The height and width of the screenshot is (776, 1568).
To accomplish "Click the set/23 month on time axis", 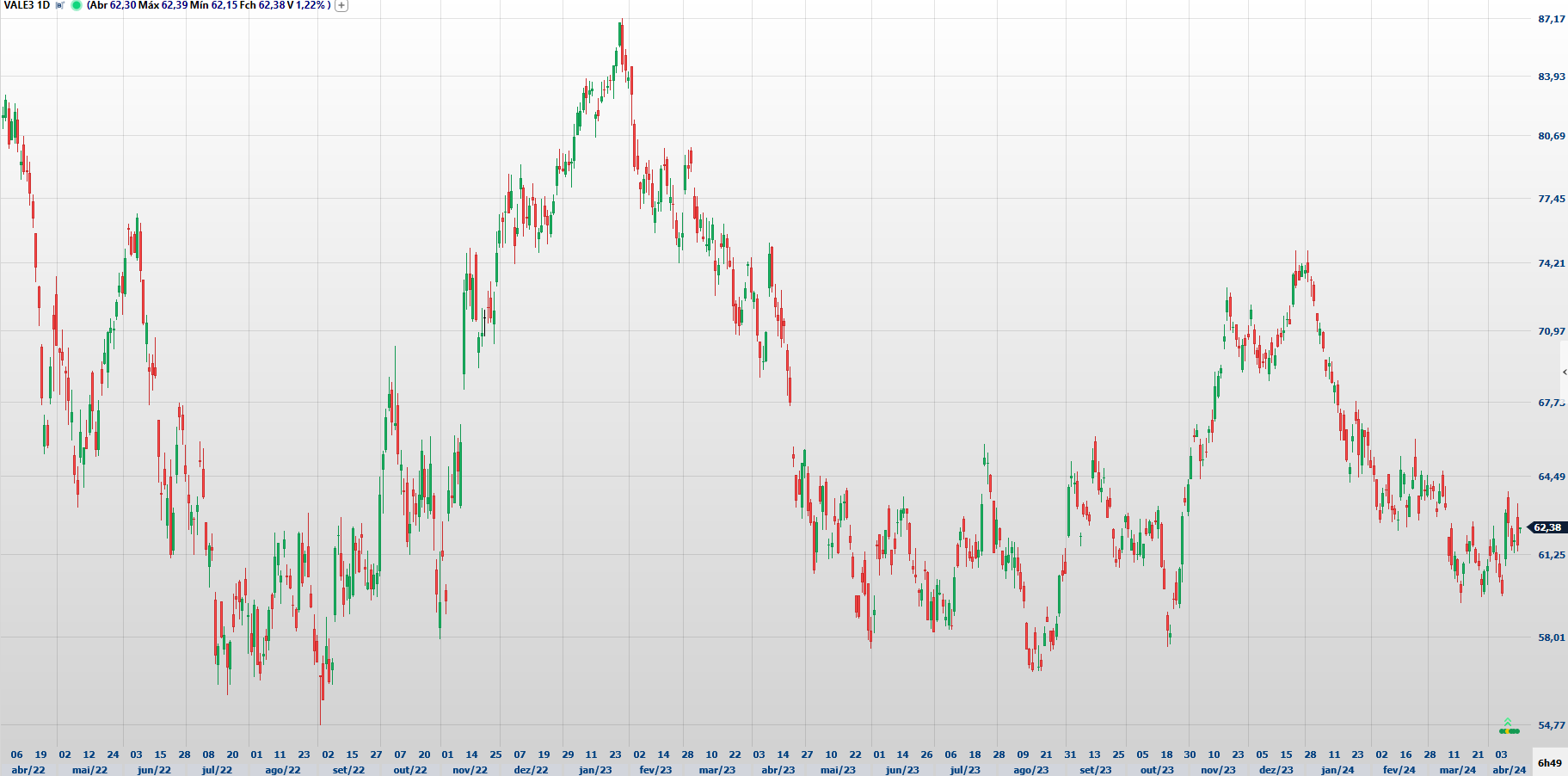I will 1095,770.
